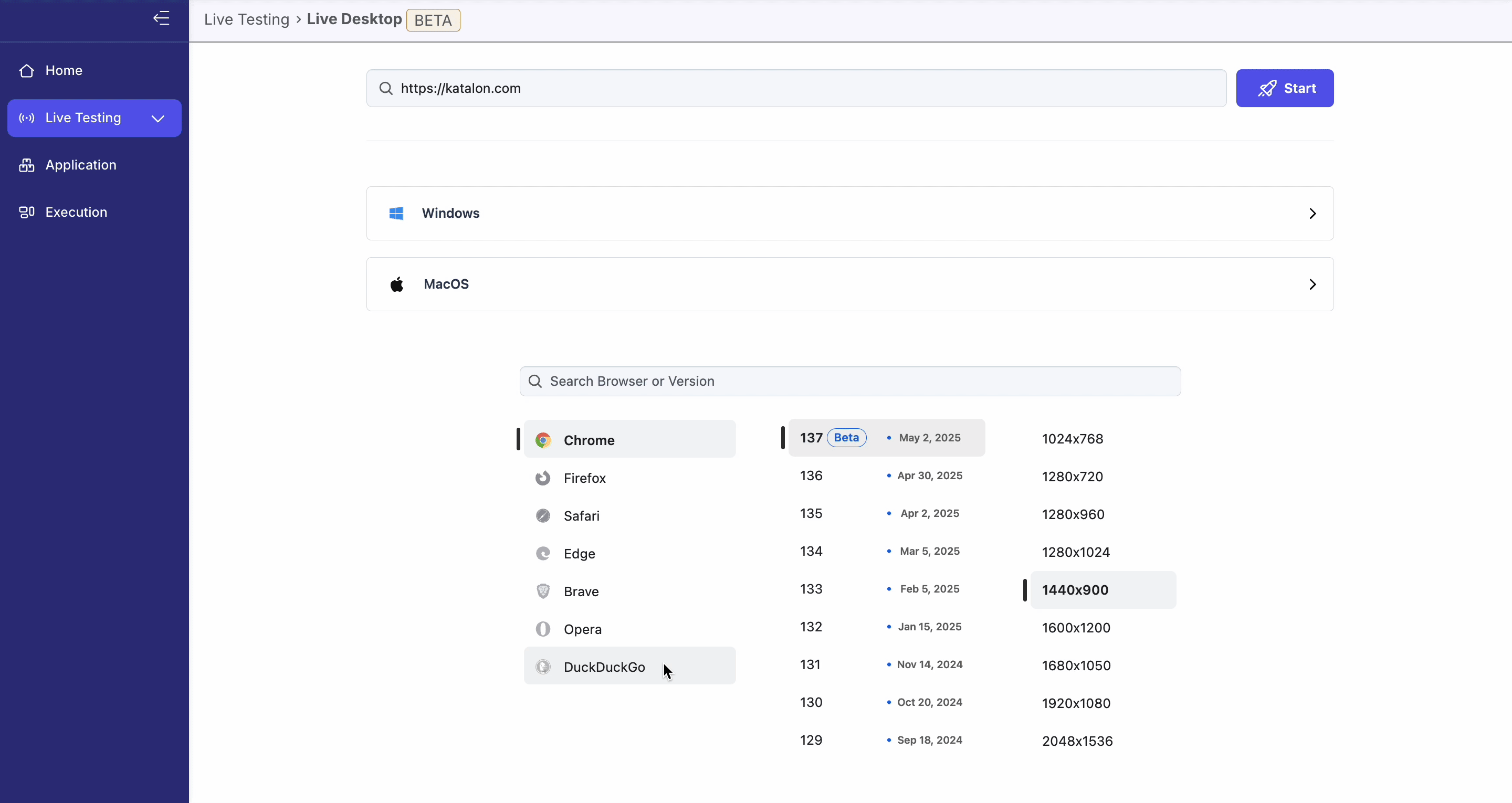Select resolution 1920x1080
1512x803 pixels.
tap(1104, 703)
